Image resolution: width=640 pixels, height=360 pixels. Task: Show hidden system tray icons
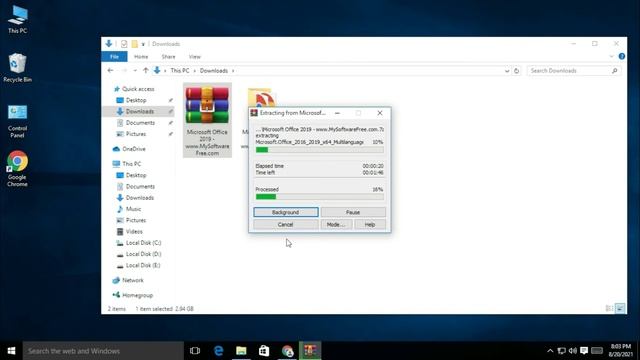coord(550,351)
